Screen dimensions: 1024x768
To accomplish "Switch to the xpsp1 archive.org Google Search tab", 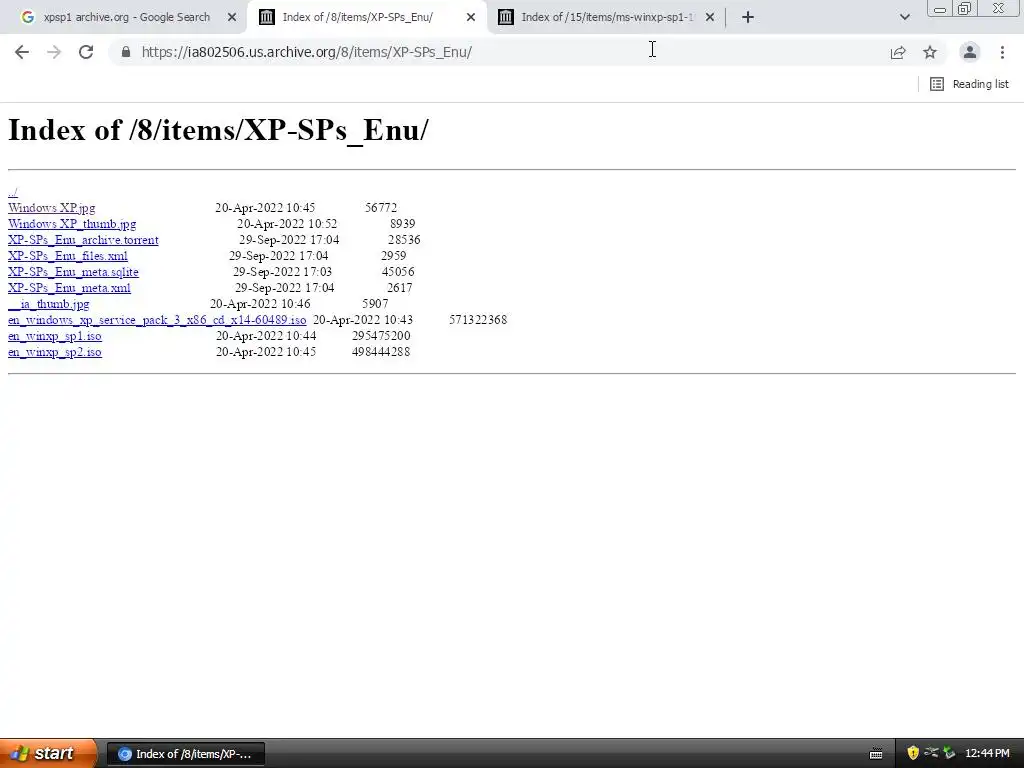I will click(x=127, y=18).
